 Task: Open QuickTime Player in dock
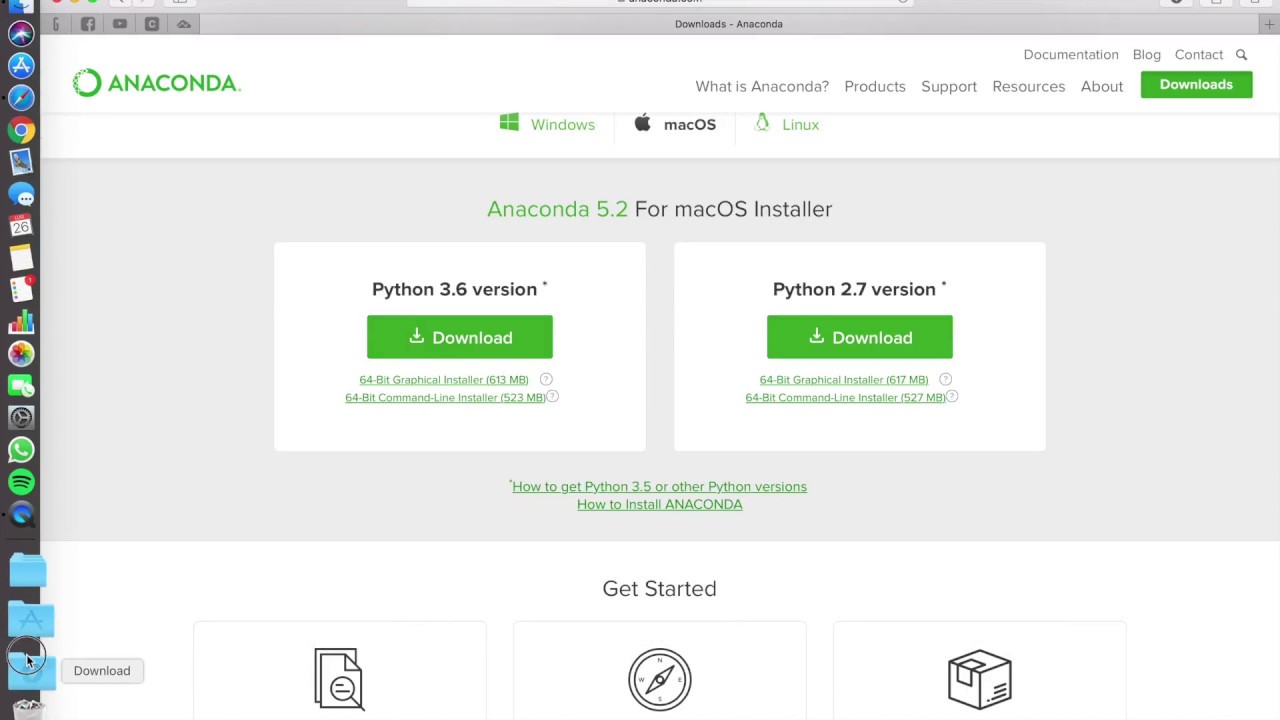tap(21, 514)
